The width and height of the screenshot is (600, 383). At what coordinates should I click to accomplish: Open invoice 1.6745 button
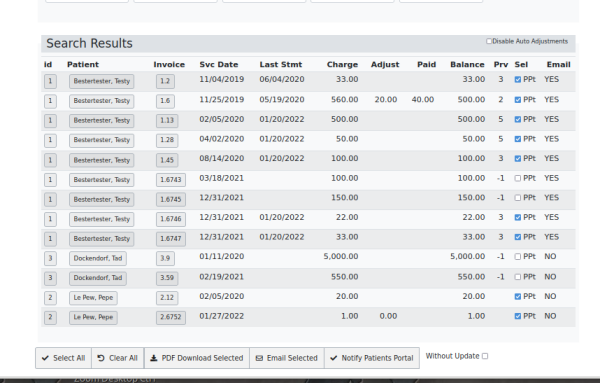point(171,199)
